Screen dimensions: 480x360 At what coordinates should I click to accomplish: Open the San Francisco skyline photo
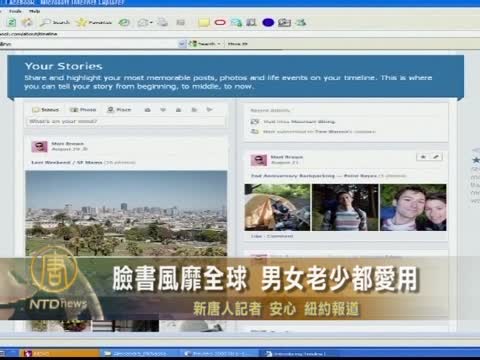click(126, 213)
